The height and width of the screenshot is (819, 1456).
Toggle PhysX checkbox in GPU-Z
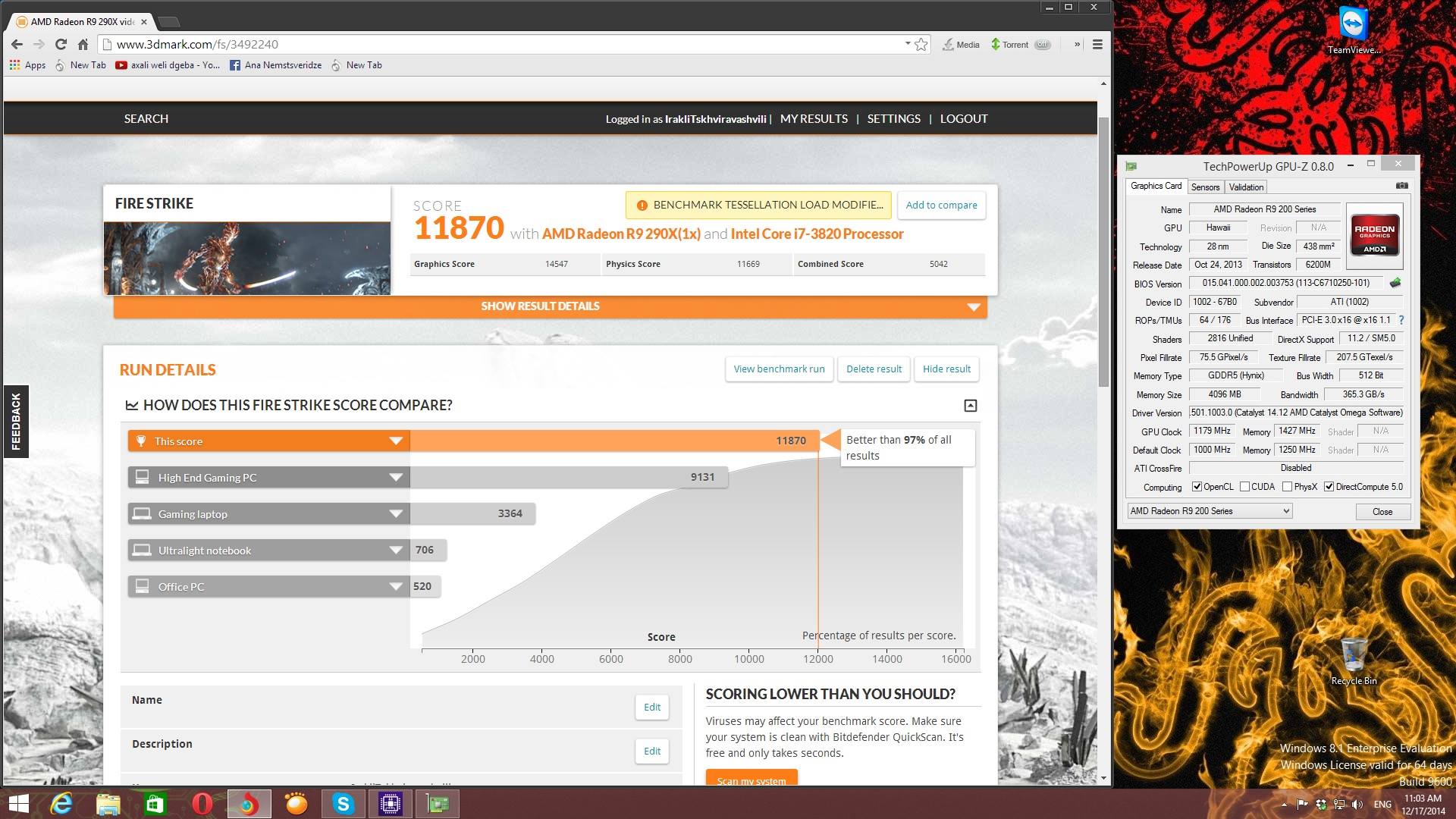click(1287, 487)
